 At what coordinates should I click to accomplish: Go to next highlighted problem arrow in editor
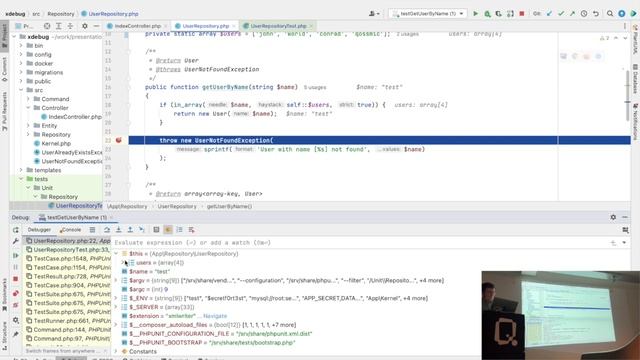click(x=625, y=38)
